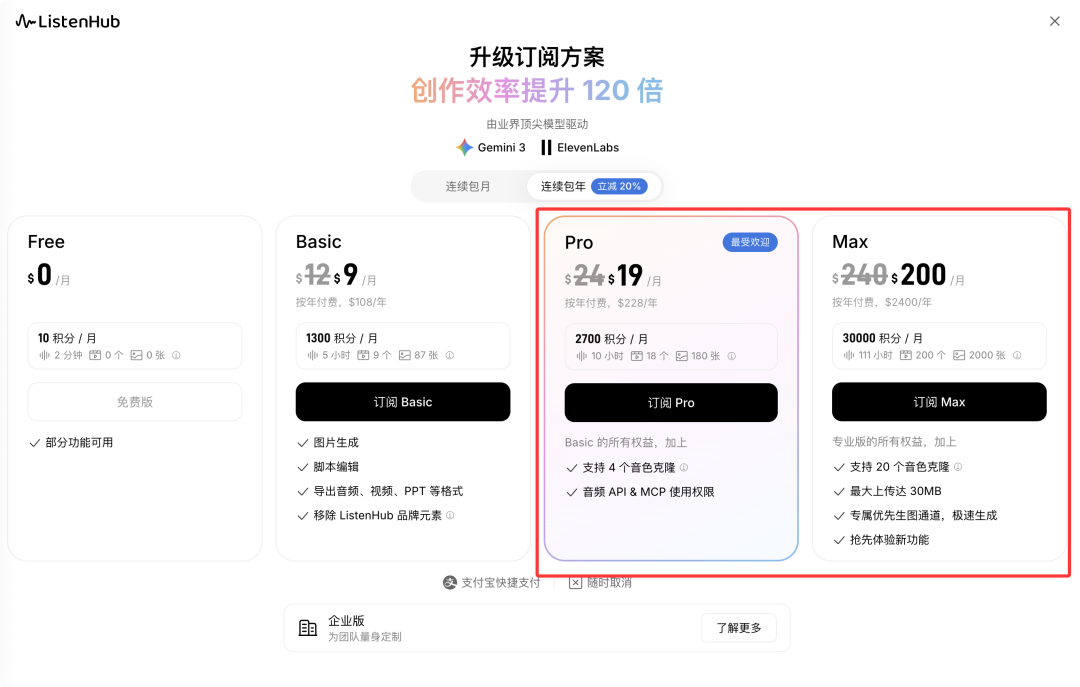Click the enterprise building icon beside 企业版
1080x687 pixels.
click(x=308, y=628)
